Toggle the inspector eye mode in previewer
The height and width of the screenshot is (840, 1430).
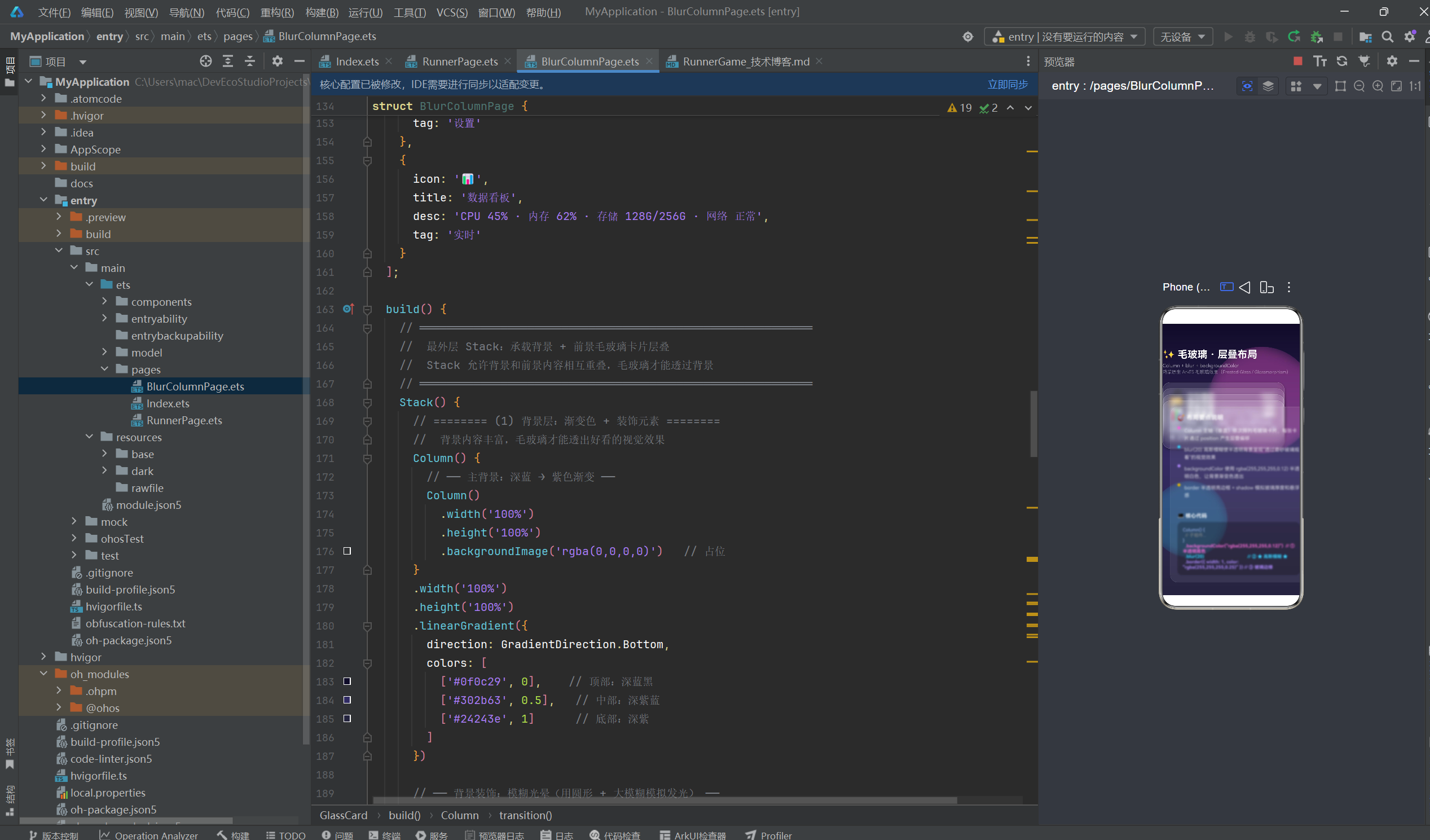1247,86
